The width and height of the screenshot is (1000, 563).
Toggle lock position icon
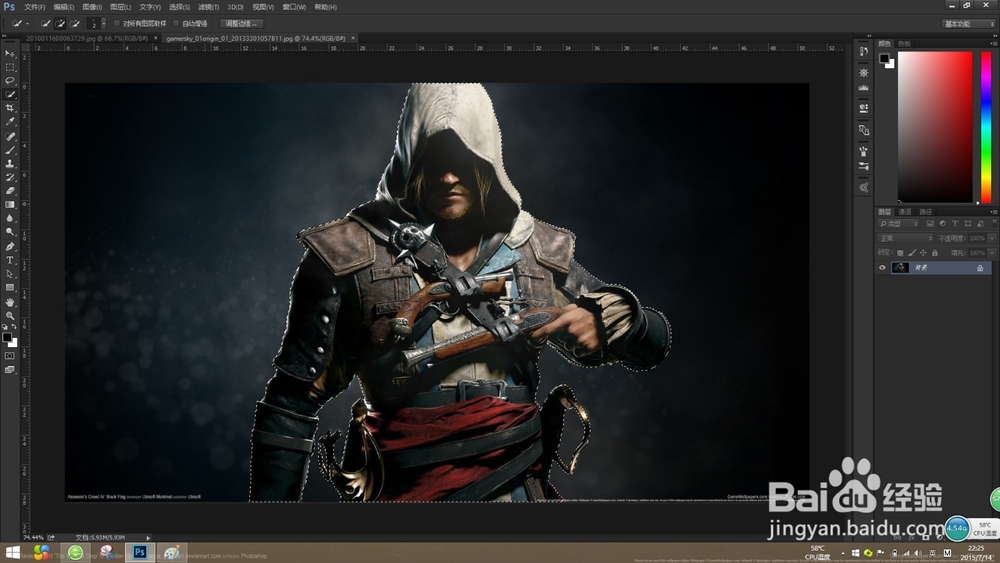(x=923, y=253)
